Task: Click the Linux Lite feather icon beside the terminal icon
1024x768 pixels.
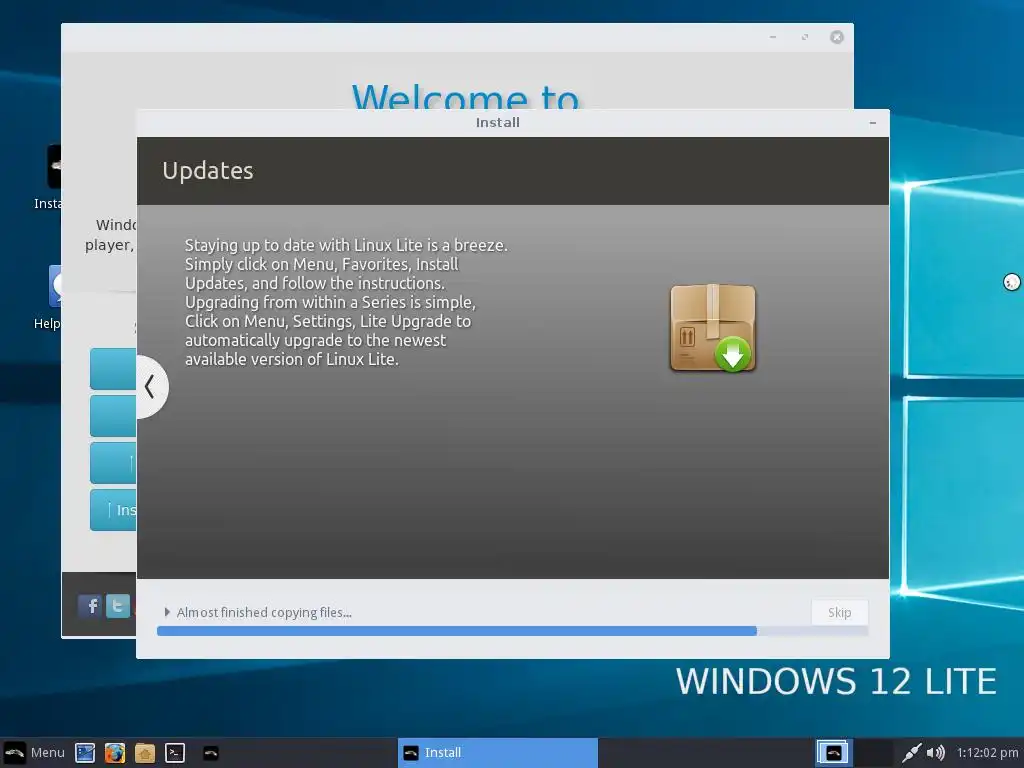Action: pyautogui.click(x=210, y=753)
